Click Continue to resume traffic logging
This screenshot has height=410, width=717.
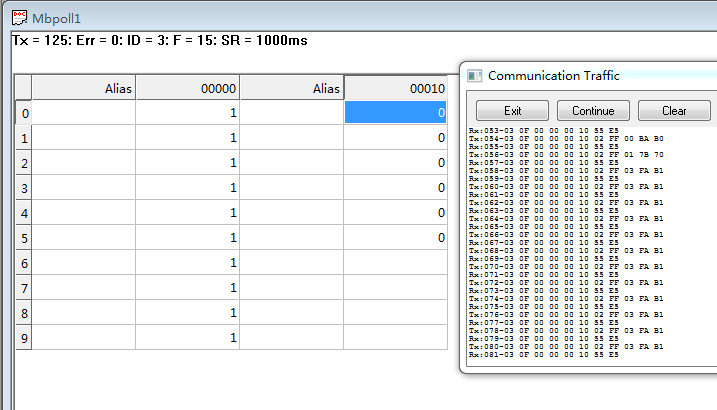tap(593, 110)
